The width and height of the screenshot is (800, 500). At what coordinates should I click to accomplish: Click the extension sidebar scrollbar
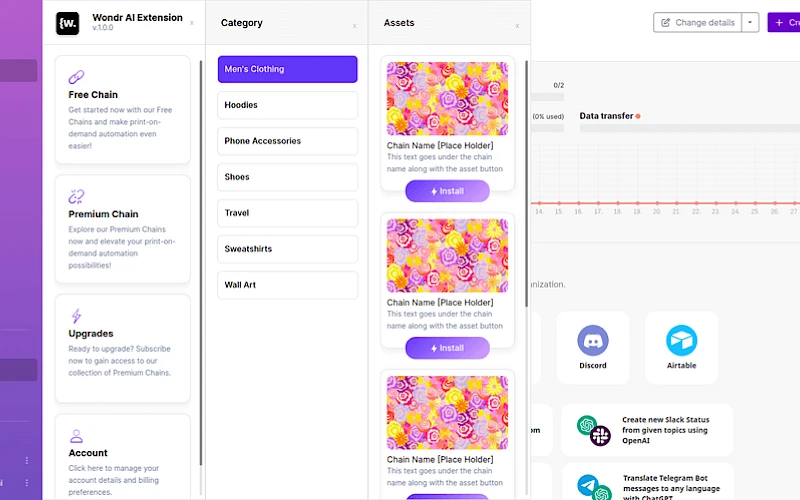coord(201,263)
